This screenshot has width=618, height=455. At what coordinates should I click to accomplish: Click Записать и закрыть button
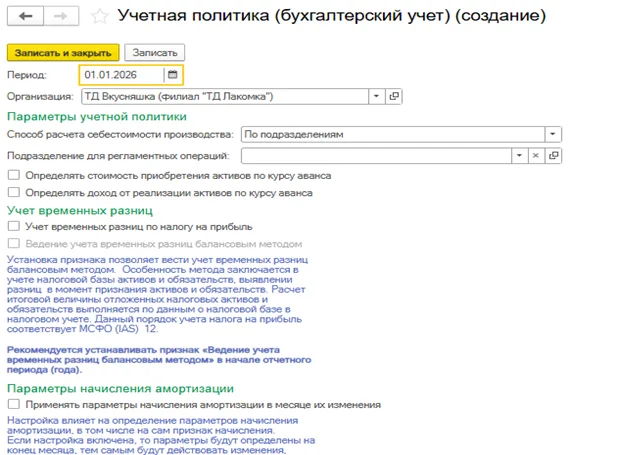pyautogui.click(x=63, y=53)
